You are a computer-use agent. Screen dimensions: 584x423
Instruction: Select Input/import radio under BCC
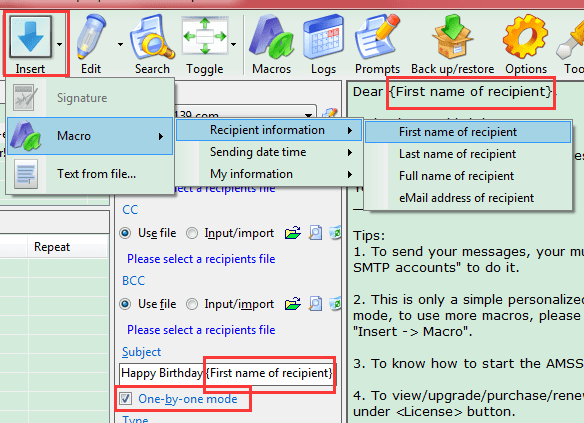tap(192, 304)
